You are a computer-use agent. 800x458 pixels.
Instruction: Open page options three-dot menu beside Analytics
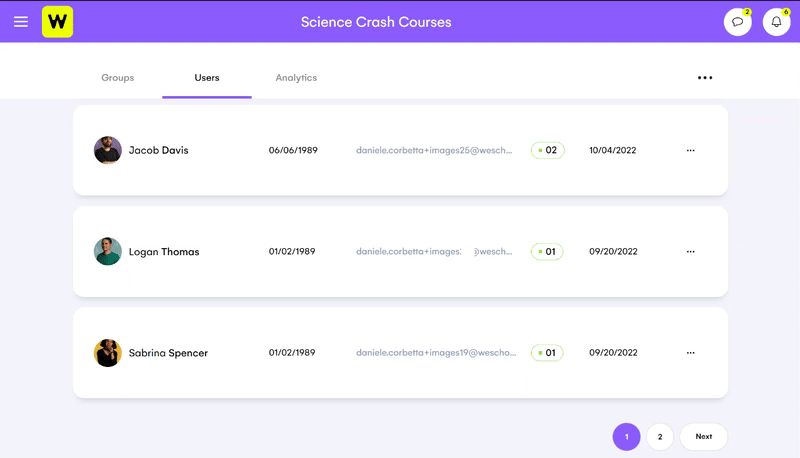pyautogui.click(x=705, y=78)
